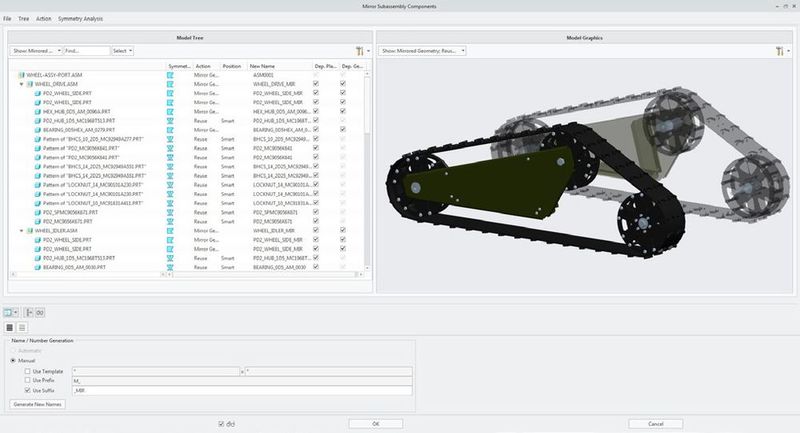The height and width of the screenshot is (433, 800).
Task: Open Model Tree settings tool icon
Action: [359, 50]
